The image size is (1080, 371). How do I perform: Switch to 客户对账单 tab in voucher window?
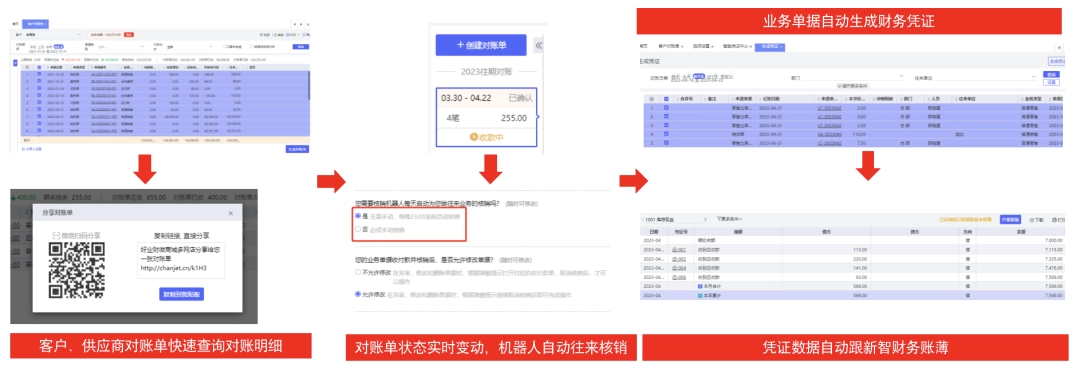pos(669,45)
